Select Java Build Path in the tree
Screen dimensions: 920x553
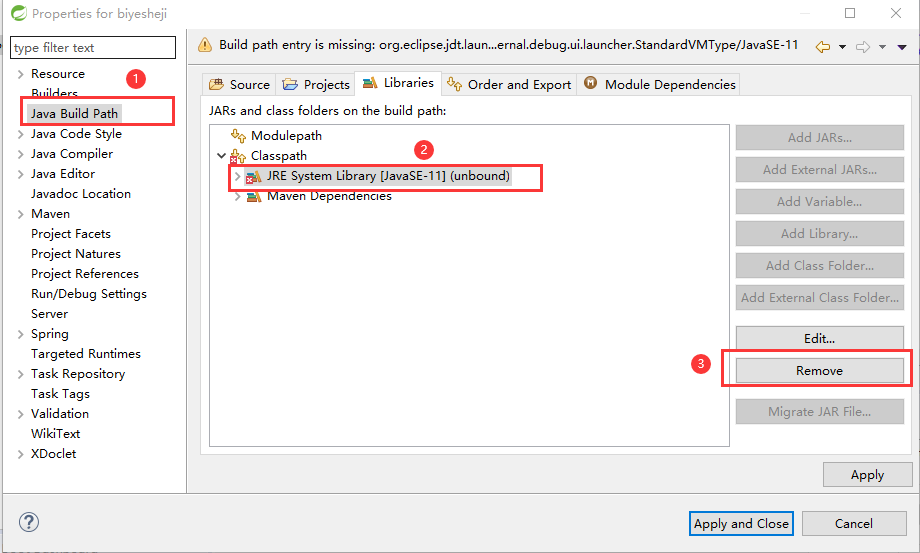75,114
